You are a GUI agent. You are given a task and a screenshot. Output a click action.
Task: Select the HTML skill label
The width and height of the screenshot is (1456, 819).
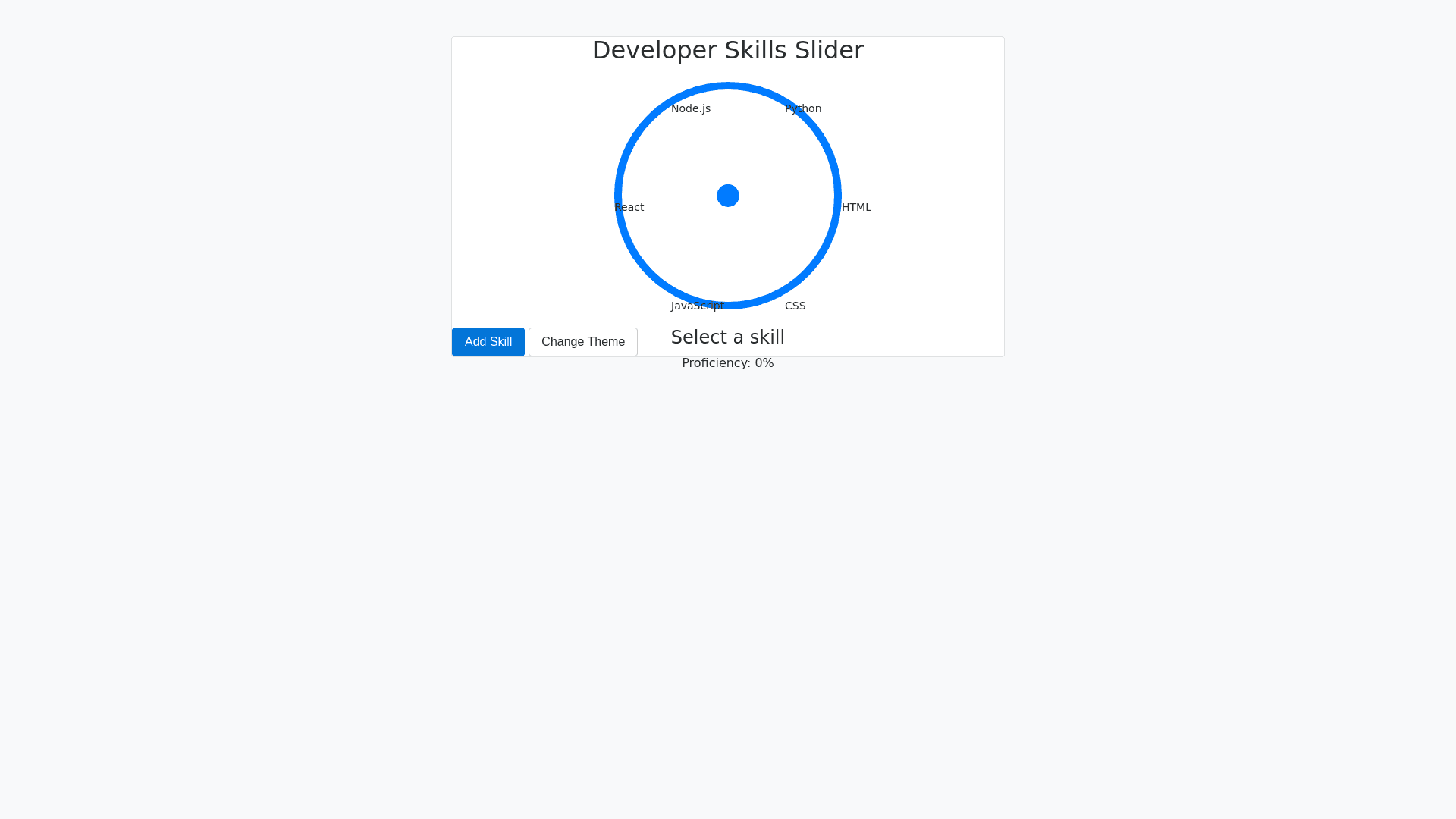coord(856,207)
